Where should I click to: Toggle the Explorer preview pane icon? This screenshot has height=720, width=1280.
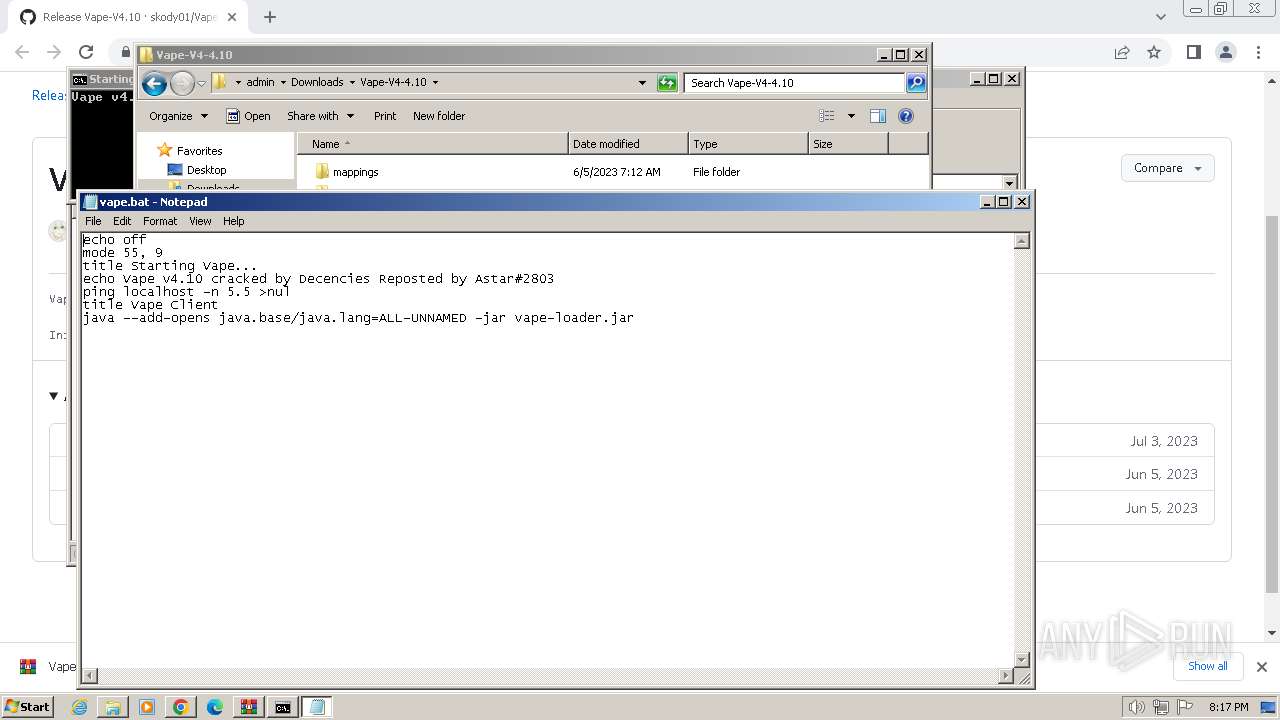click(x=878, y=116)
